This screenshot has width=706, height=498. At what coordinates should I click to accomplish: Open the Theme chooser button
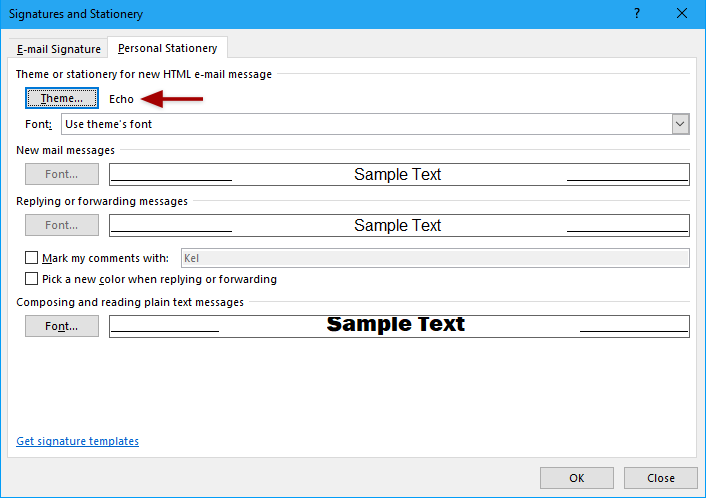62,98
